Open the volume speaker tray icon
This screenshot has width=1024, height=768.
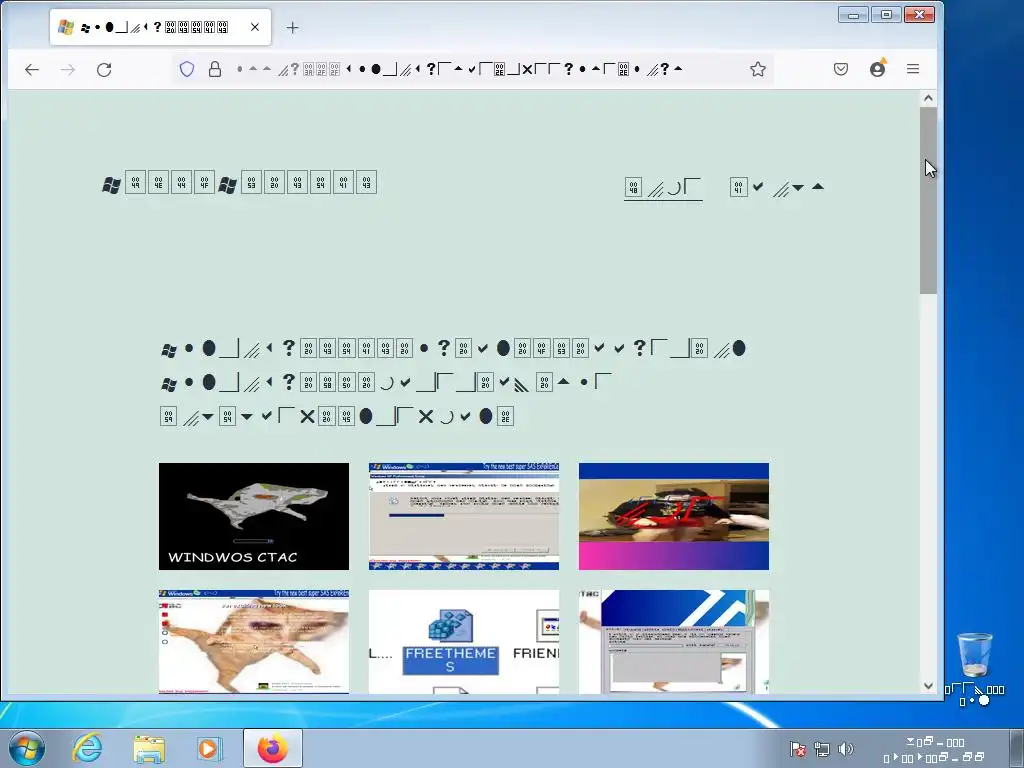[846, 749]
